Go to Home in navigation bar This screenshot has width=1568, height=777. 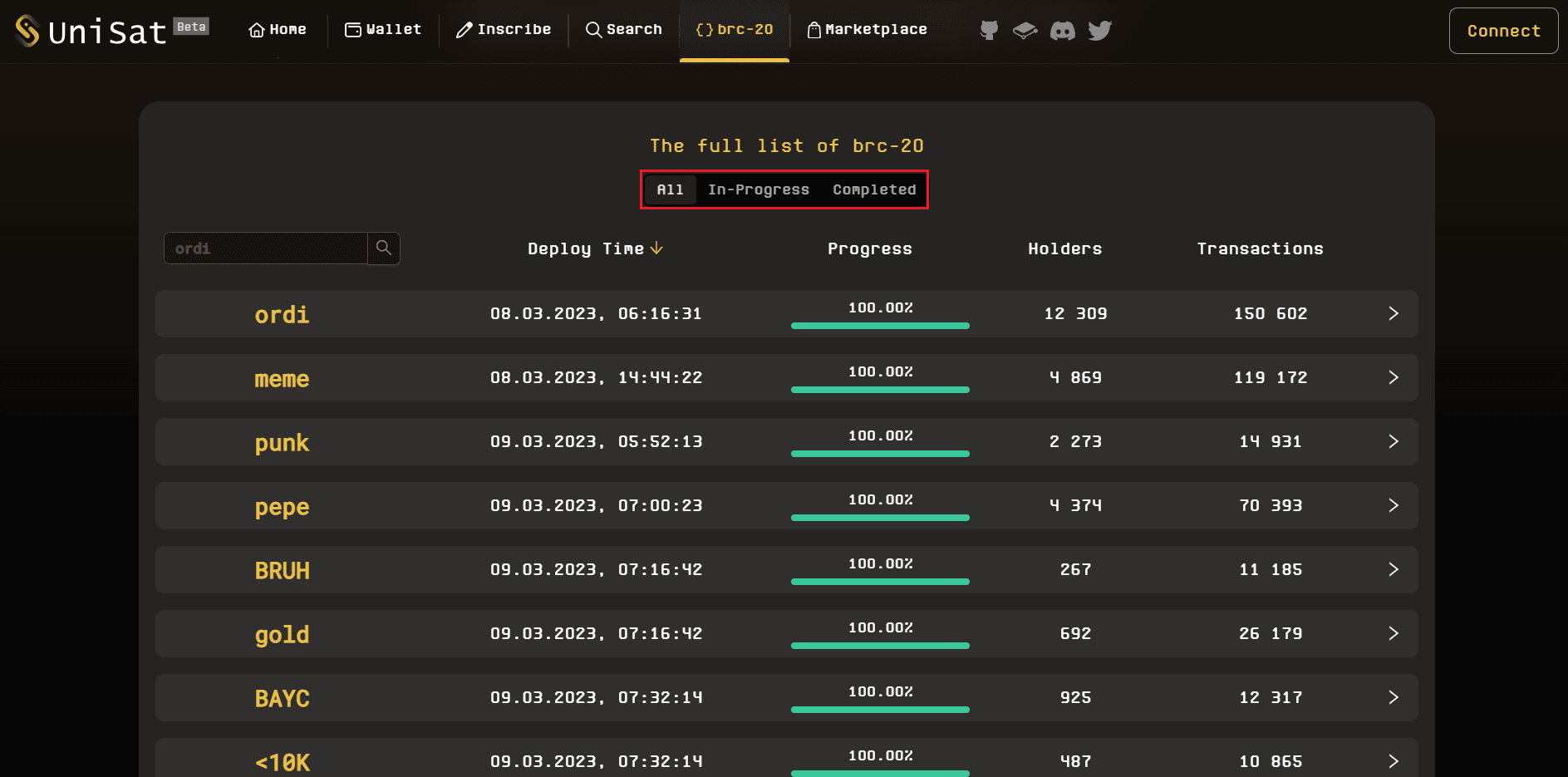click(x=278, y=30)
